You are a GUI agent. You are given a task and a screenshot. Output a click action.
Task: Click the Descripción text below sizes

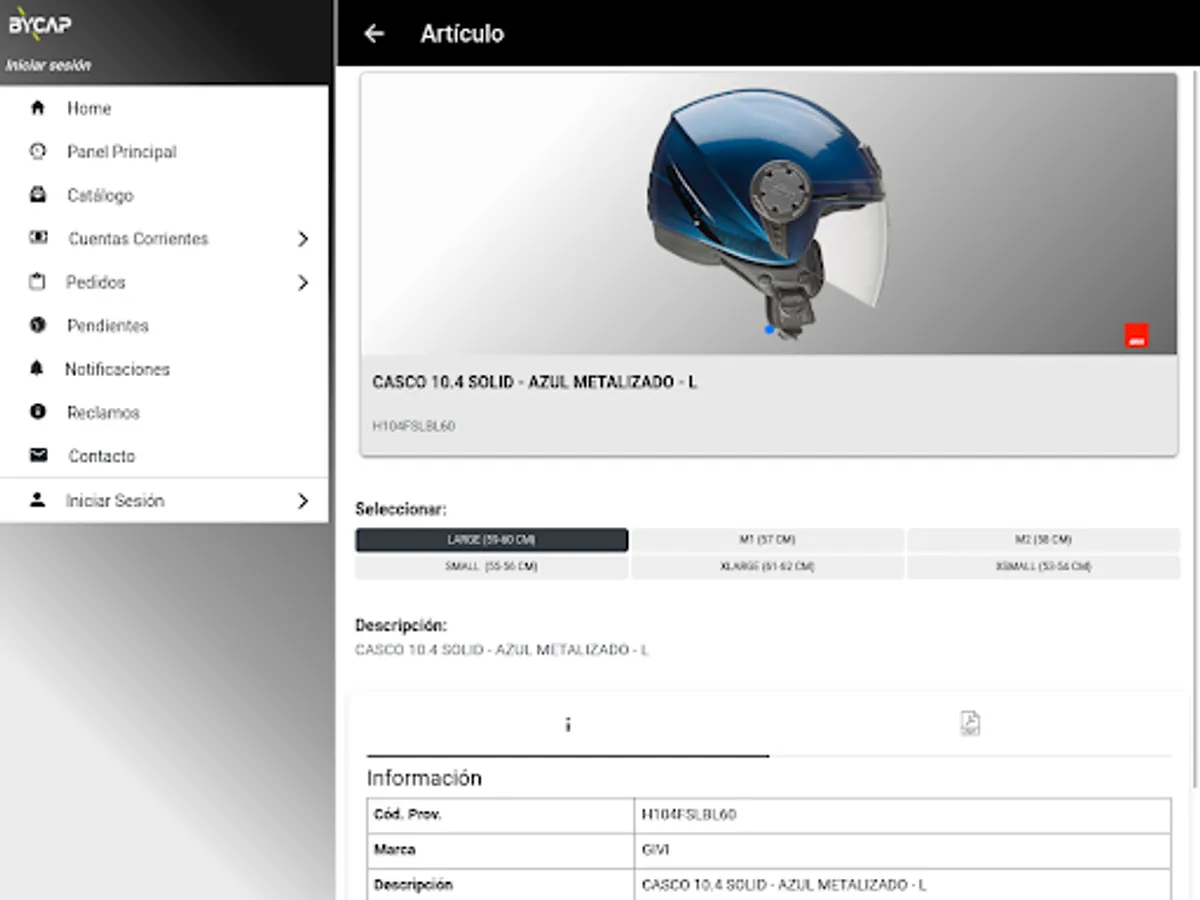tap(502, 650)
